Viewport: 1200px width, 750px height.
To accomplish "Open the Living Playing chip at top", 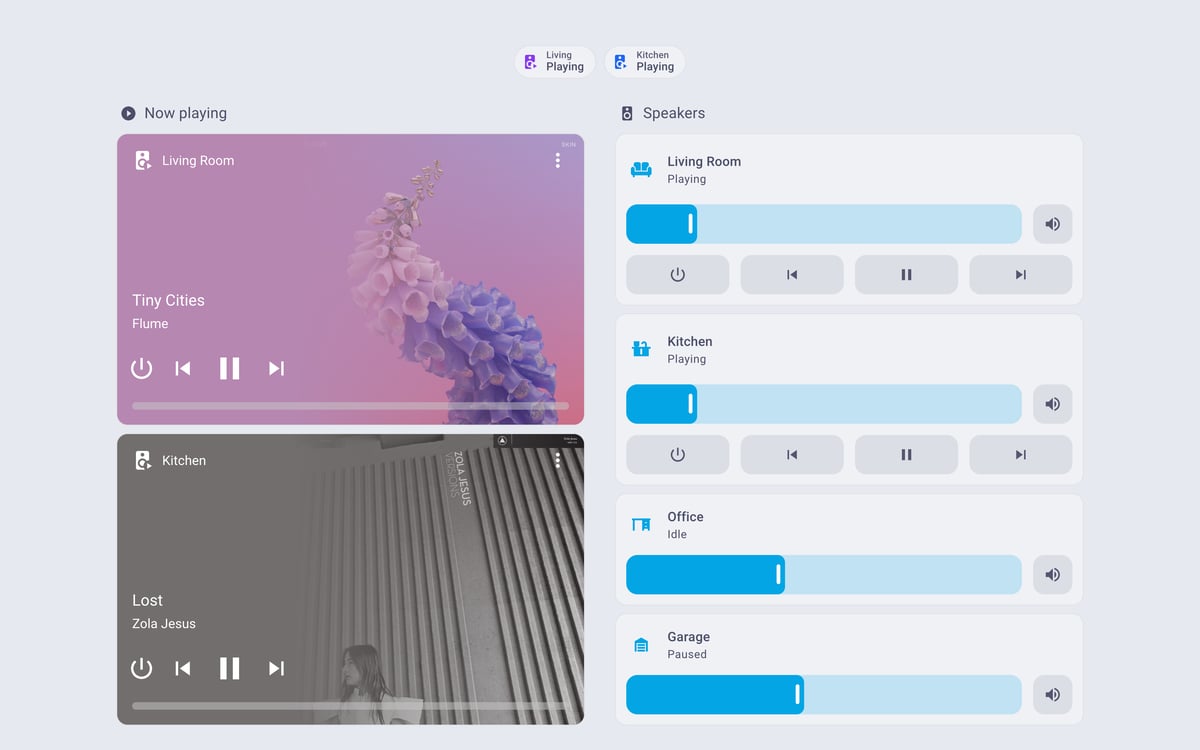I will 555,62.
